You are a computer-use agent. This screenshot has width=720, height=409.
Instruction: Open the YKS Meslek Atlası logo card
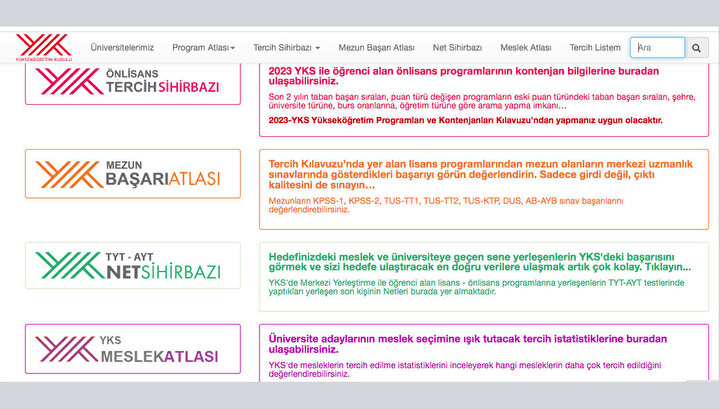[x=133, y=349]
